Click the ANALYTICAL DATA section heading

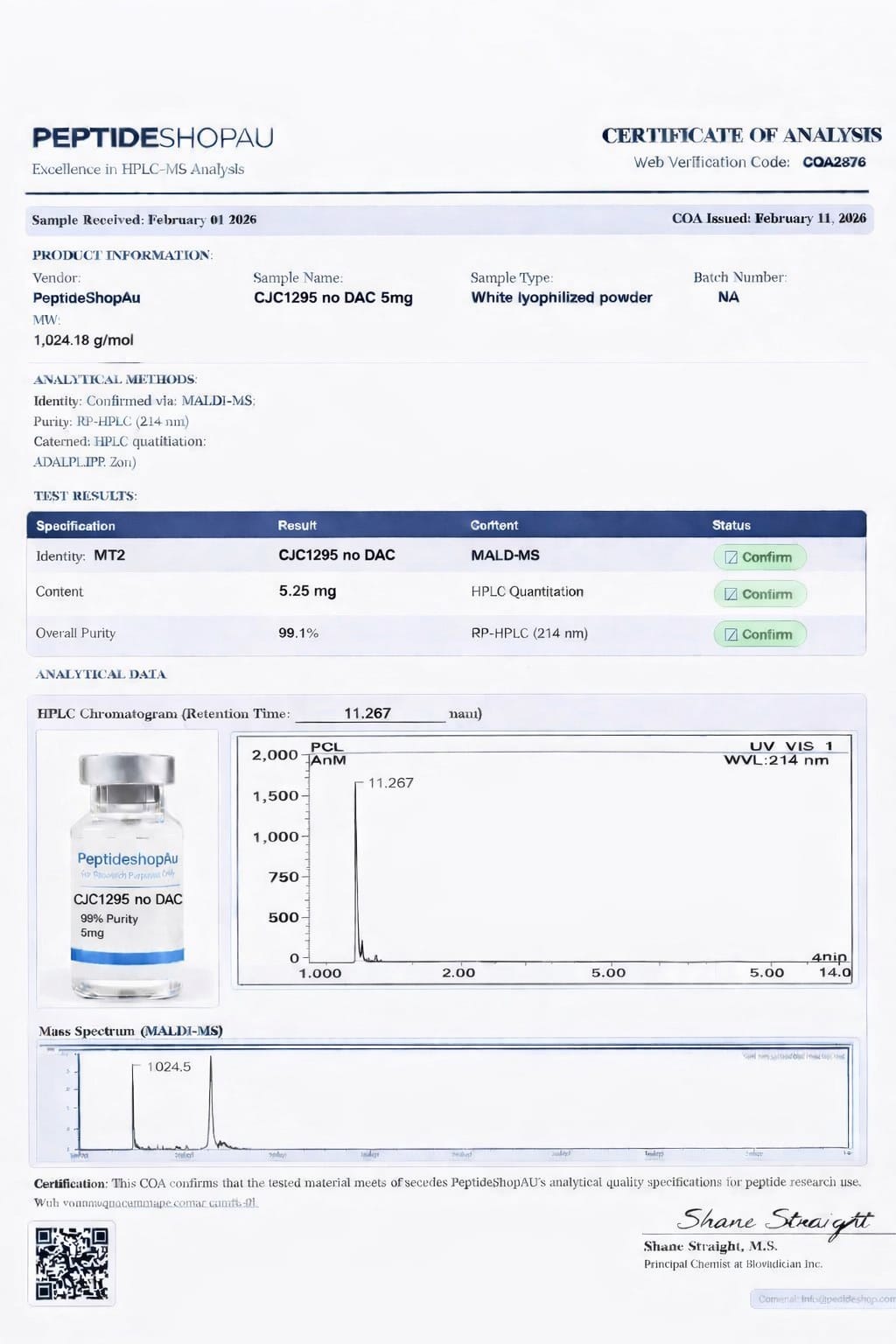pyautogui.click(x=101, y=674)
